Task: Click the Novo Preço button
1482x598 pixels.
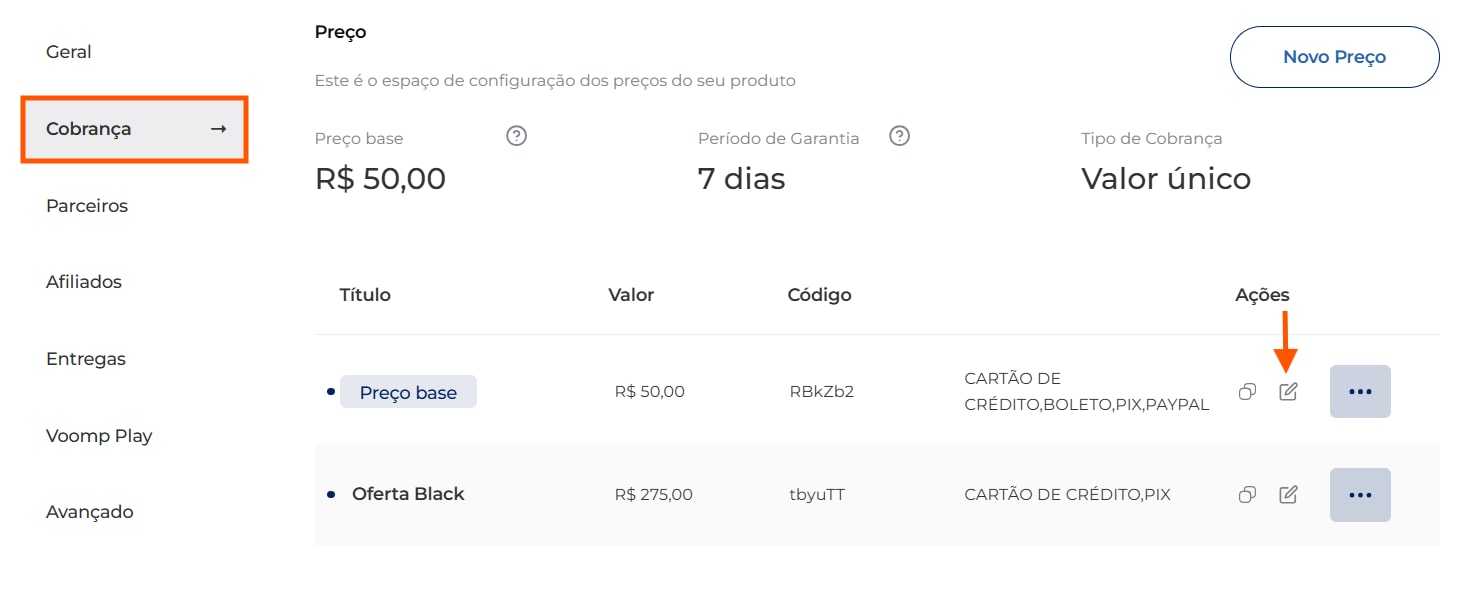Action: click(x=1334, y=57)
